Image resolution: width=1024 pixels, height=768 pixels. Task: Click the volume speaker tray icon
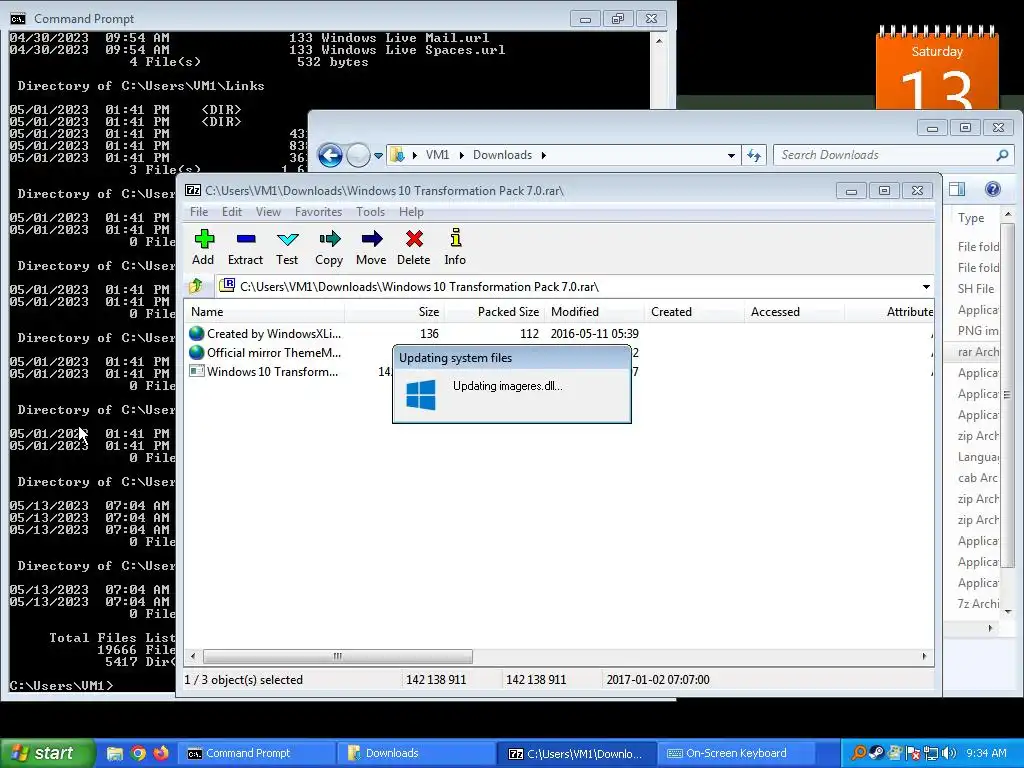coord(948,753)
